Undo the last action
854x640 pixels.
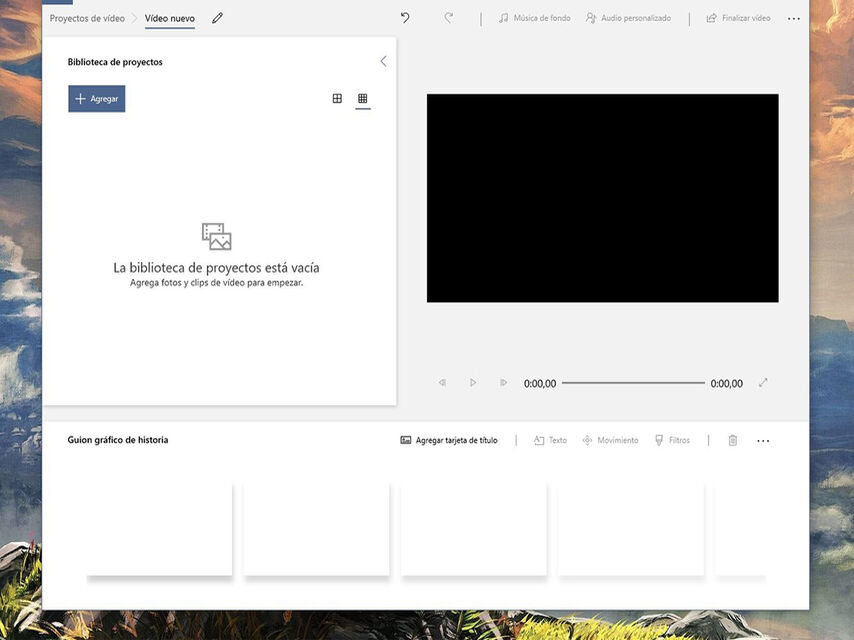[x=405, y=17]
